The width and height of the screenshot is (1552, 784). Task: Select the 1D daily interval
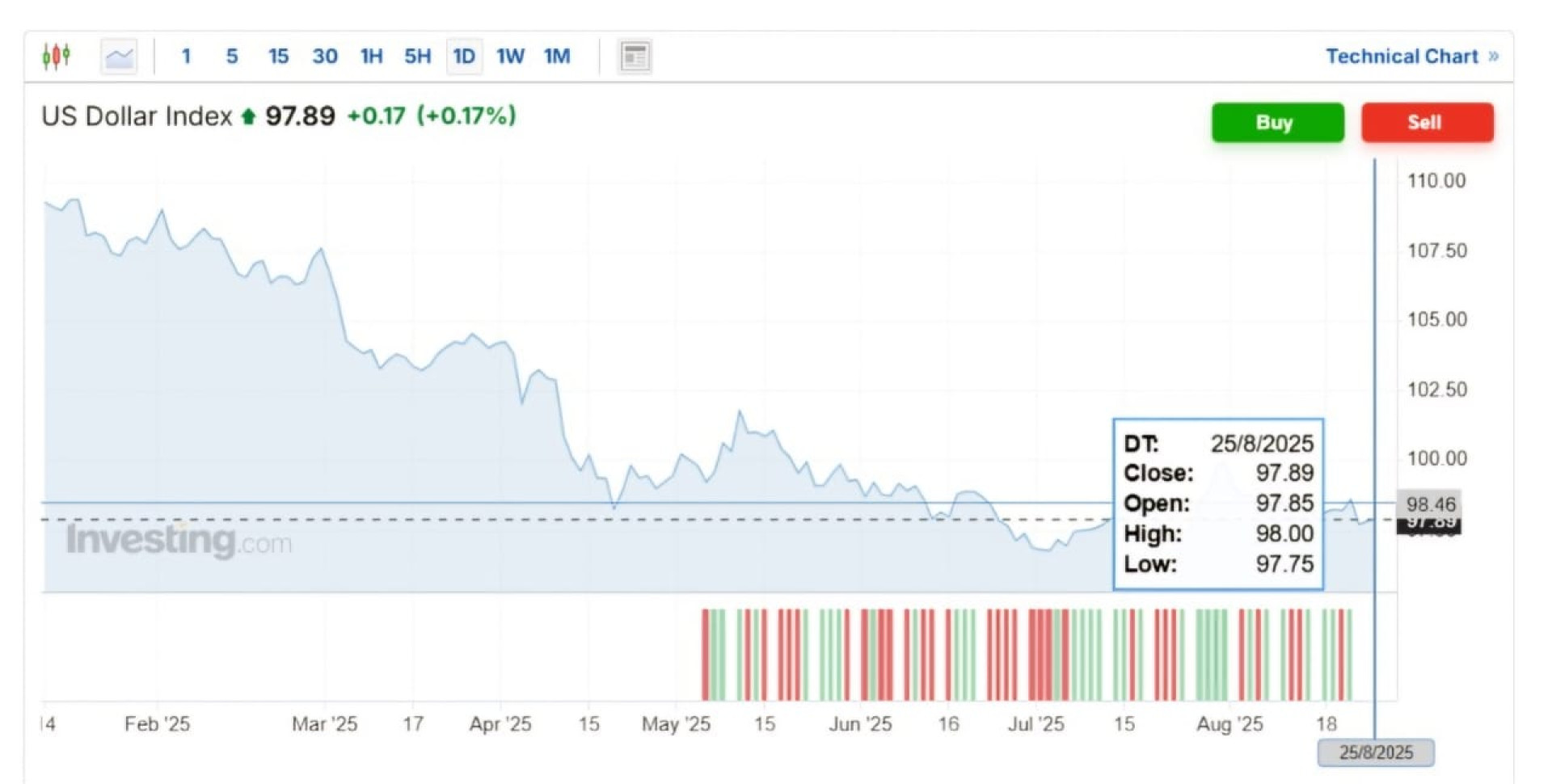[x=464, y=57]
